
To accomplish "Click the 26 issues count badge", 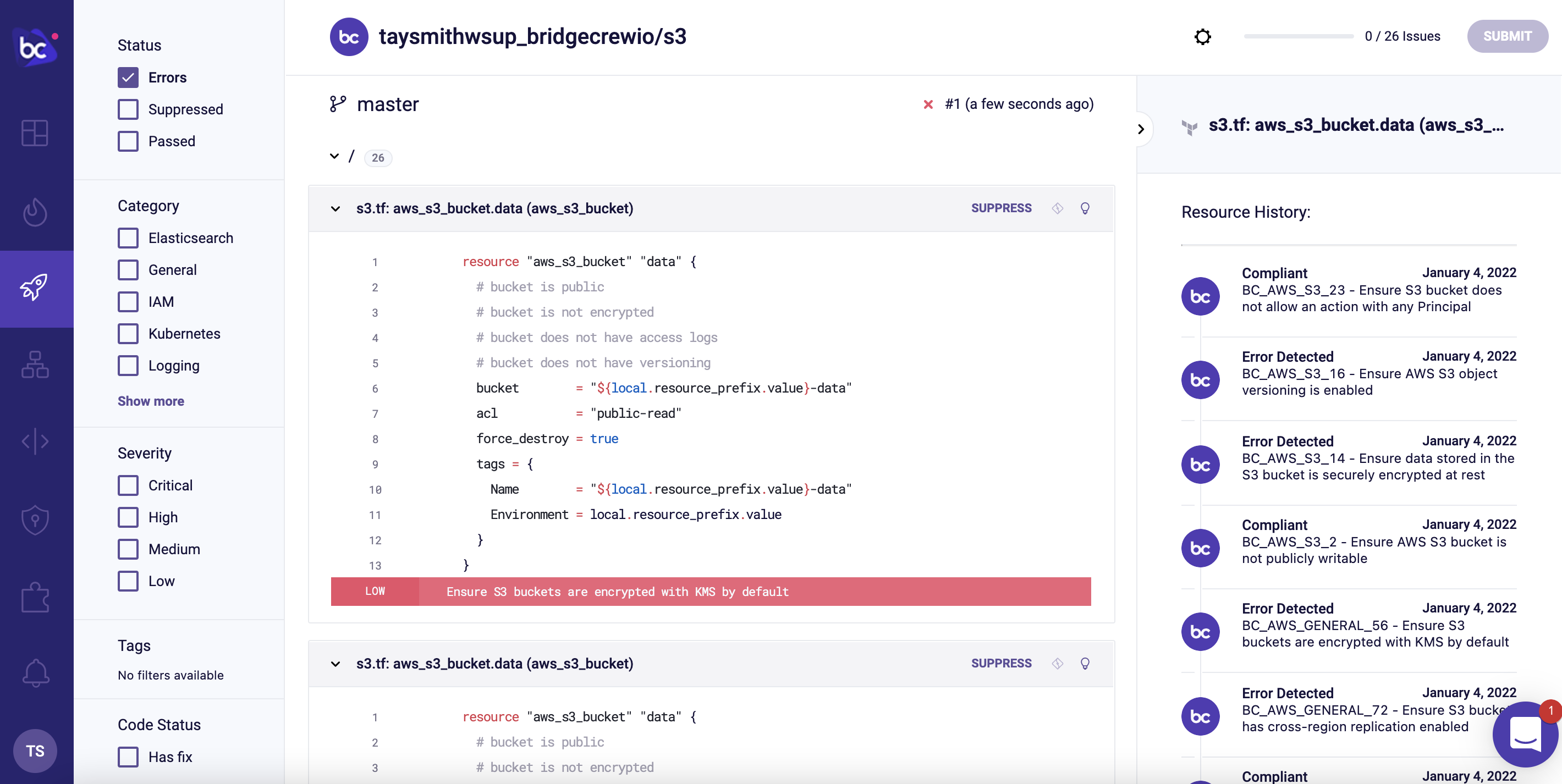I will pyautogui.click(x=378, y=158).
